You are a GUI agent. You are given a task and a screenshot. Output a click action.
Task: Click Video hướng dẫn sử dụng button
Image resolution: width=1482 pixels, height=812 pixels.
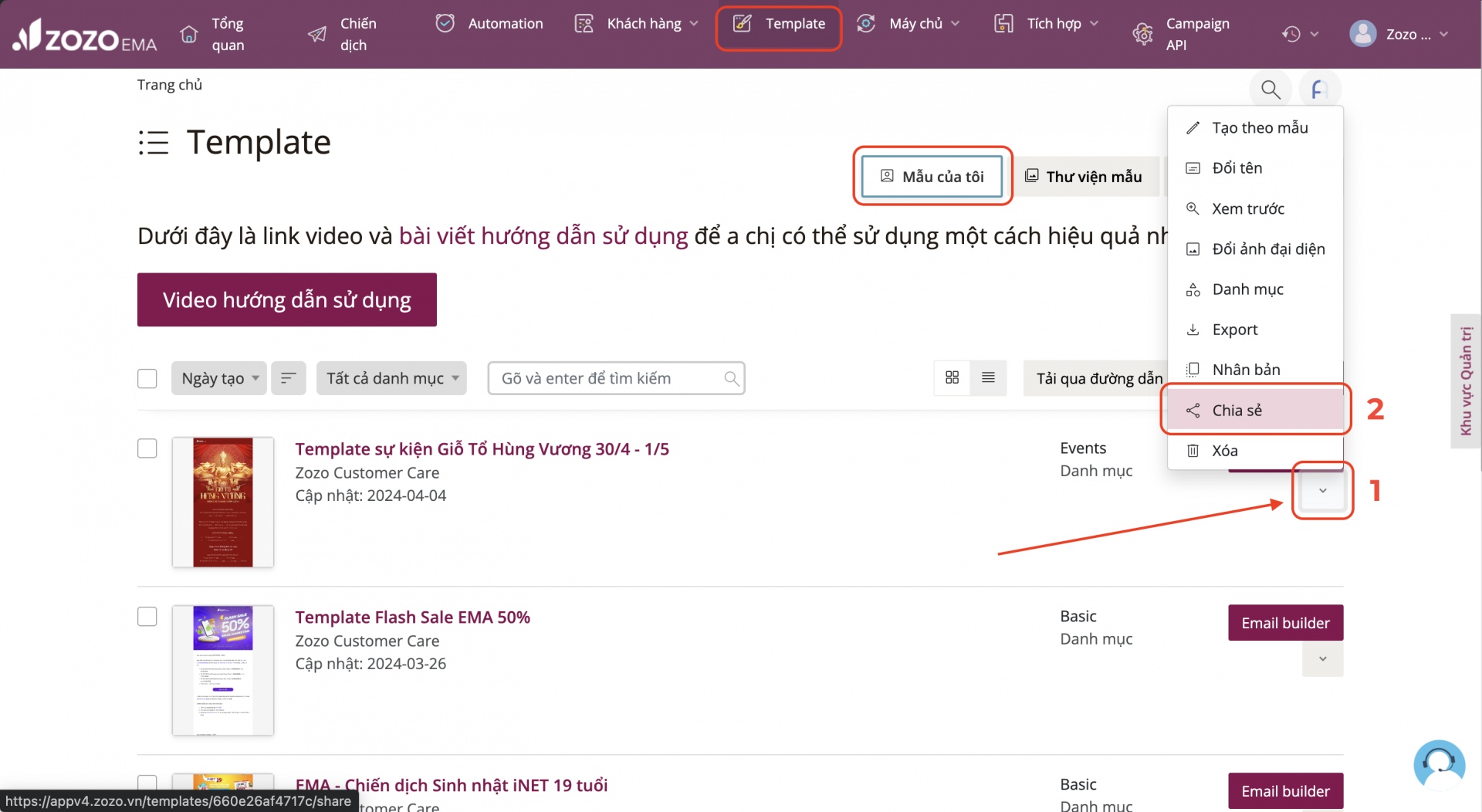coord(287,299)
